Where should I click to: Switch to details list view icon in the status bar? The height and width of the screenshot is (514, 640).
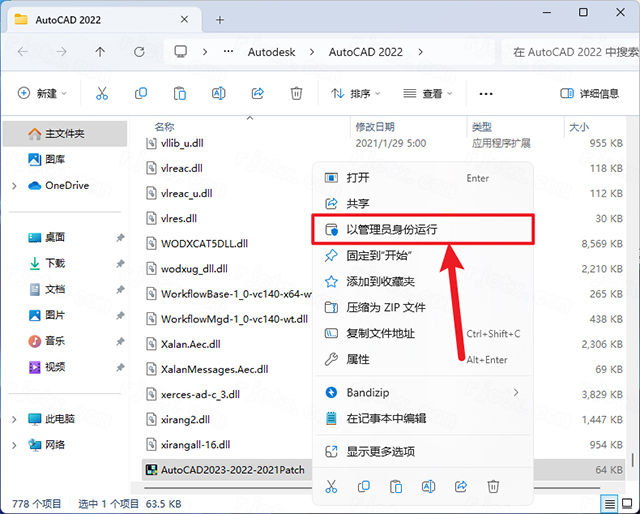(609, 504)
